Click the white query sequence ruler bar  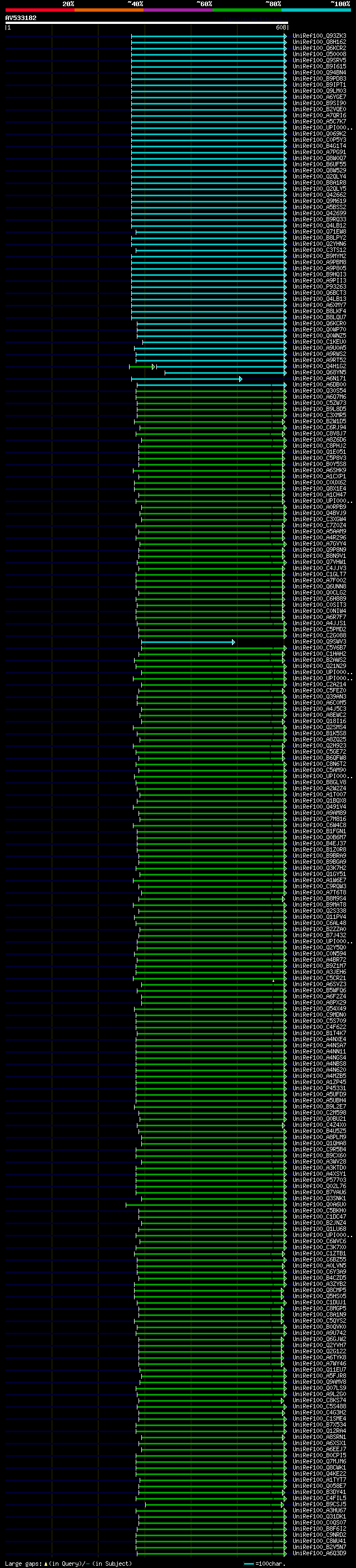[146, 22]
